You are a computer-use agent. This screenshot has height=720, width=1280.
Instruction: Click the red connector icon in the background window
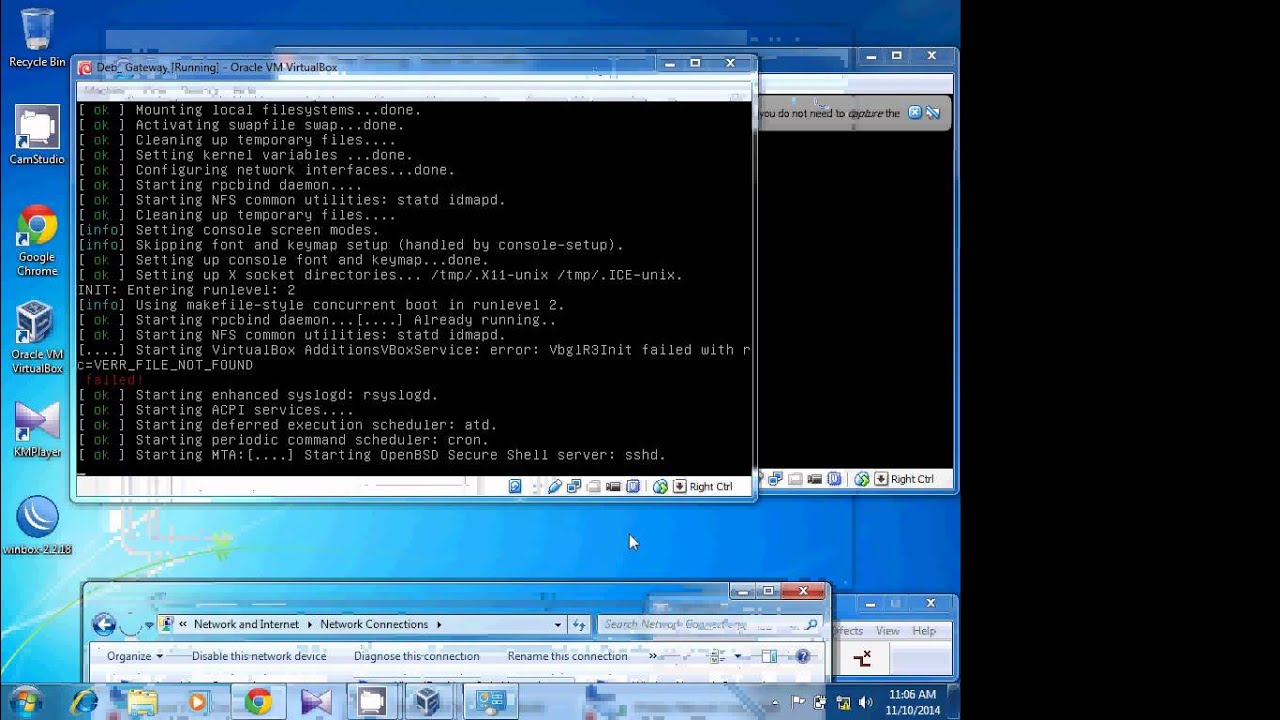pyautogui.click(x=862, y=658)
